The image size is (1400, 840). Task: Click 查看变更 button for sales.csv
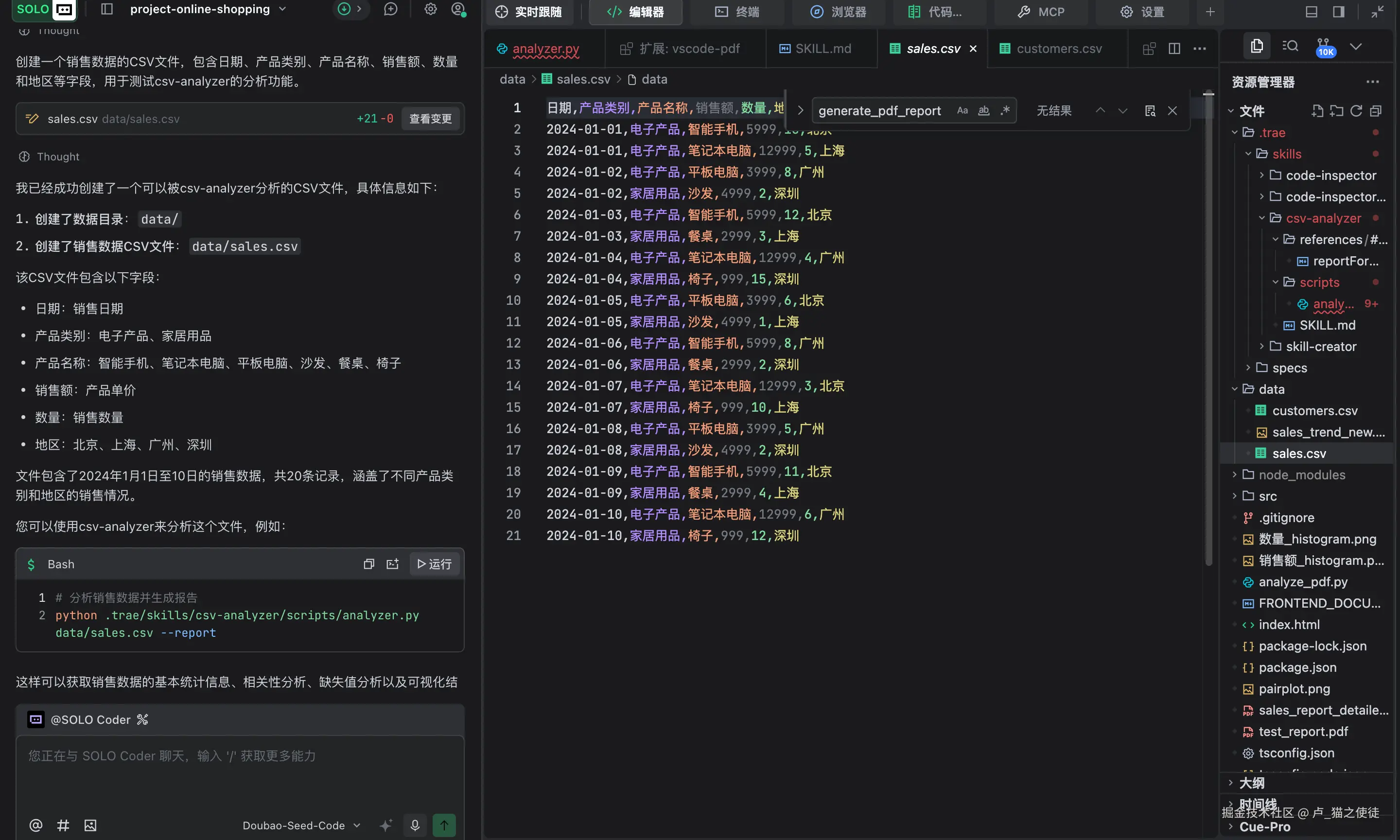tap(430, 119)
